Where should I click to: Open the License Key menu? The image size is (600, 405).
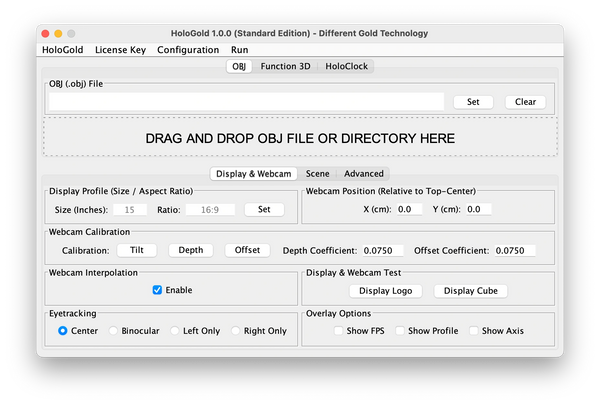[x=120, y=49]
